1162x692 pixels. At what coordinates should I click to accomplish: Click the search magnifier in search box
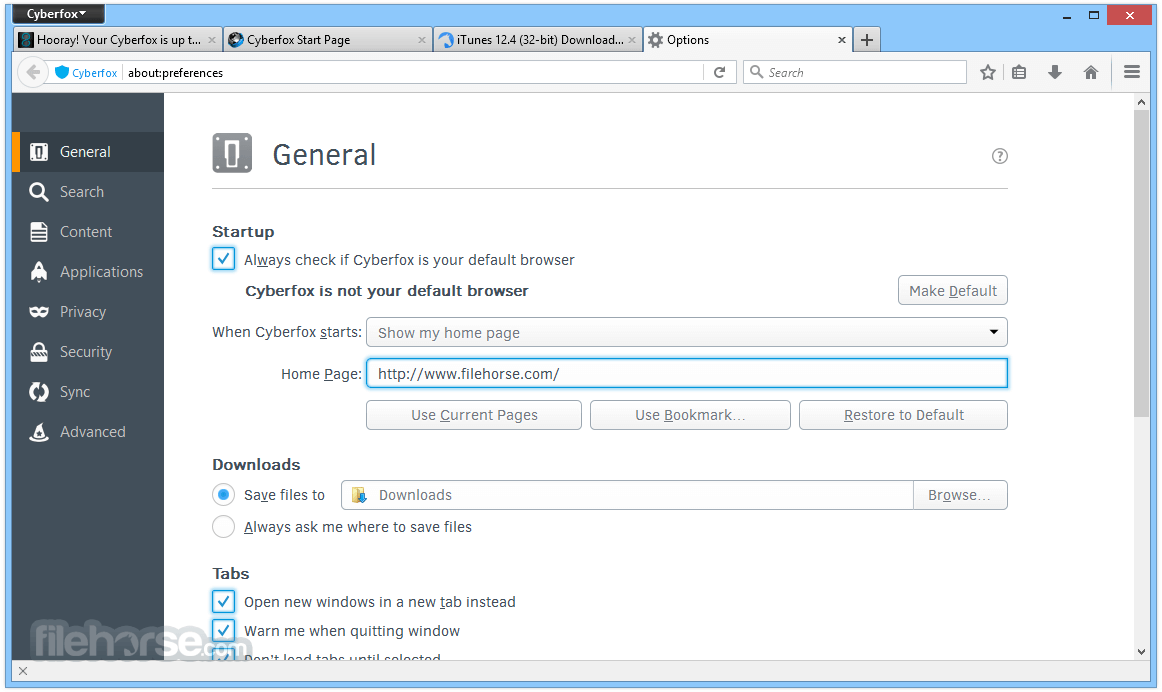click(757, 72)
